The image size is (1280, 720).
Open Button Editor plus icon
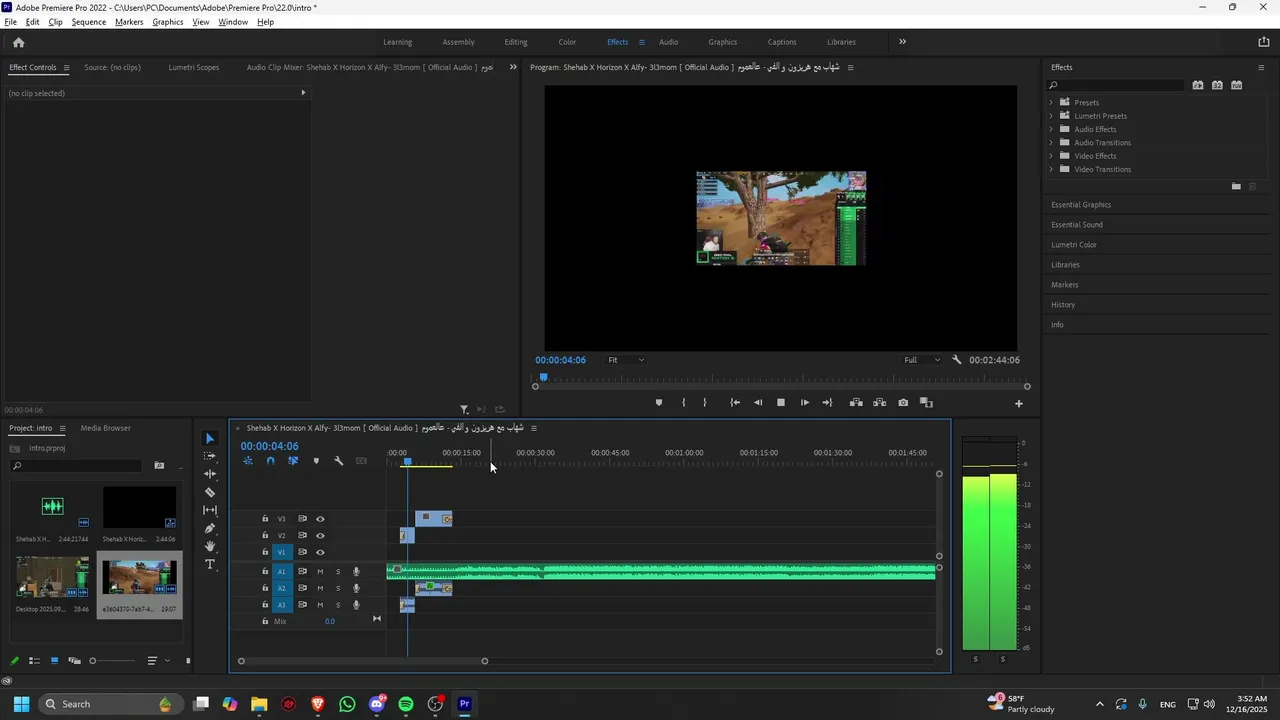coord(1019,403)
